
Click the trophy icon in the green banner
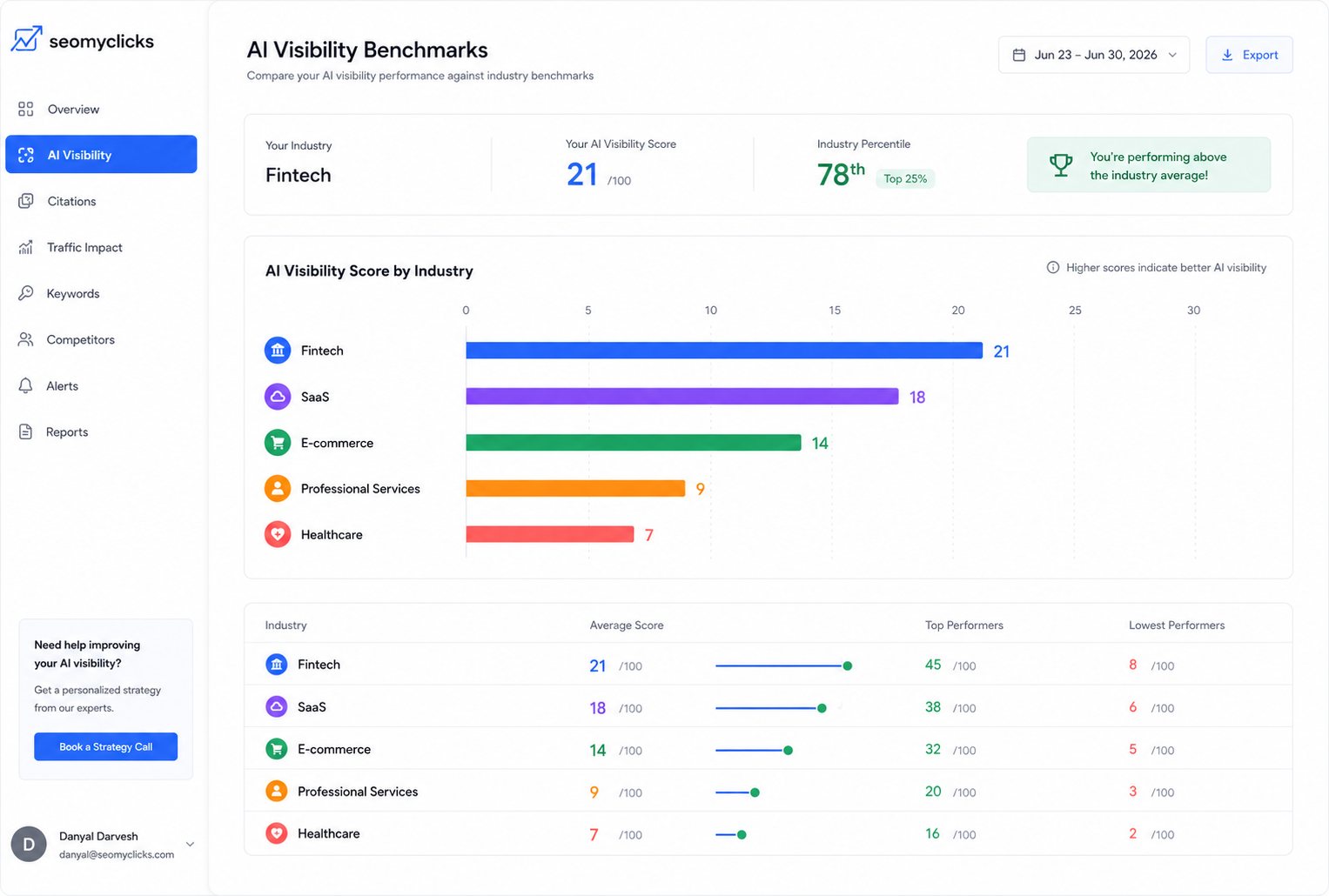coord(1061,164)
